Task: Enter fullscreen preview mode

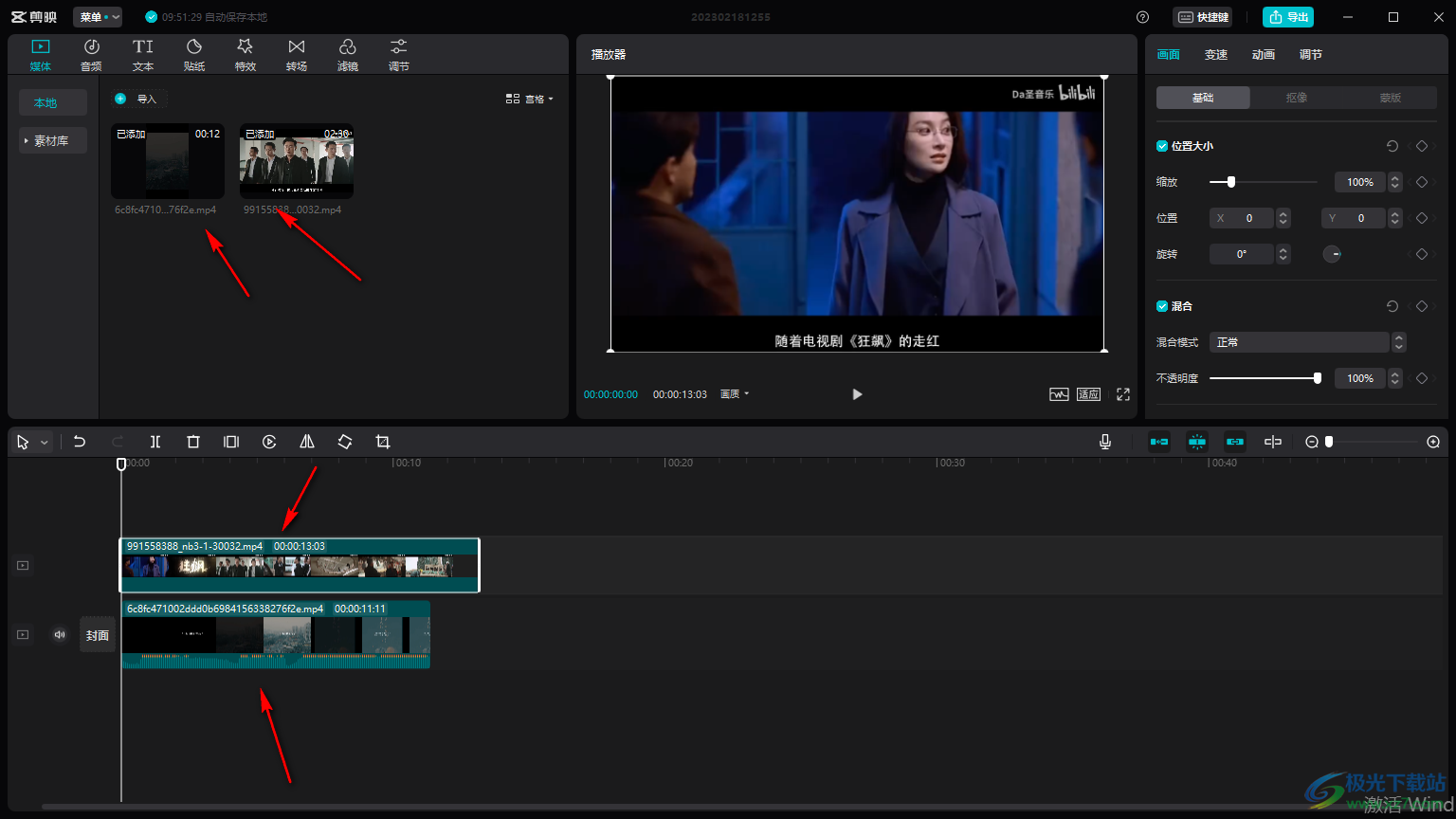Action: pos(1123,394)
